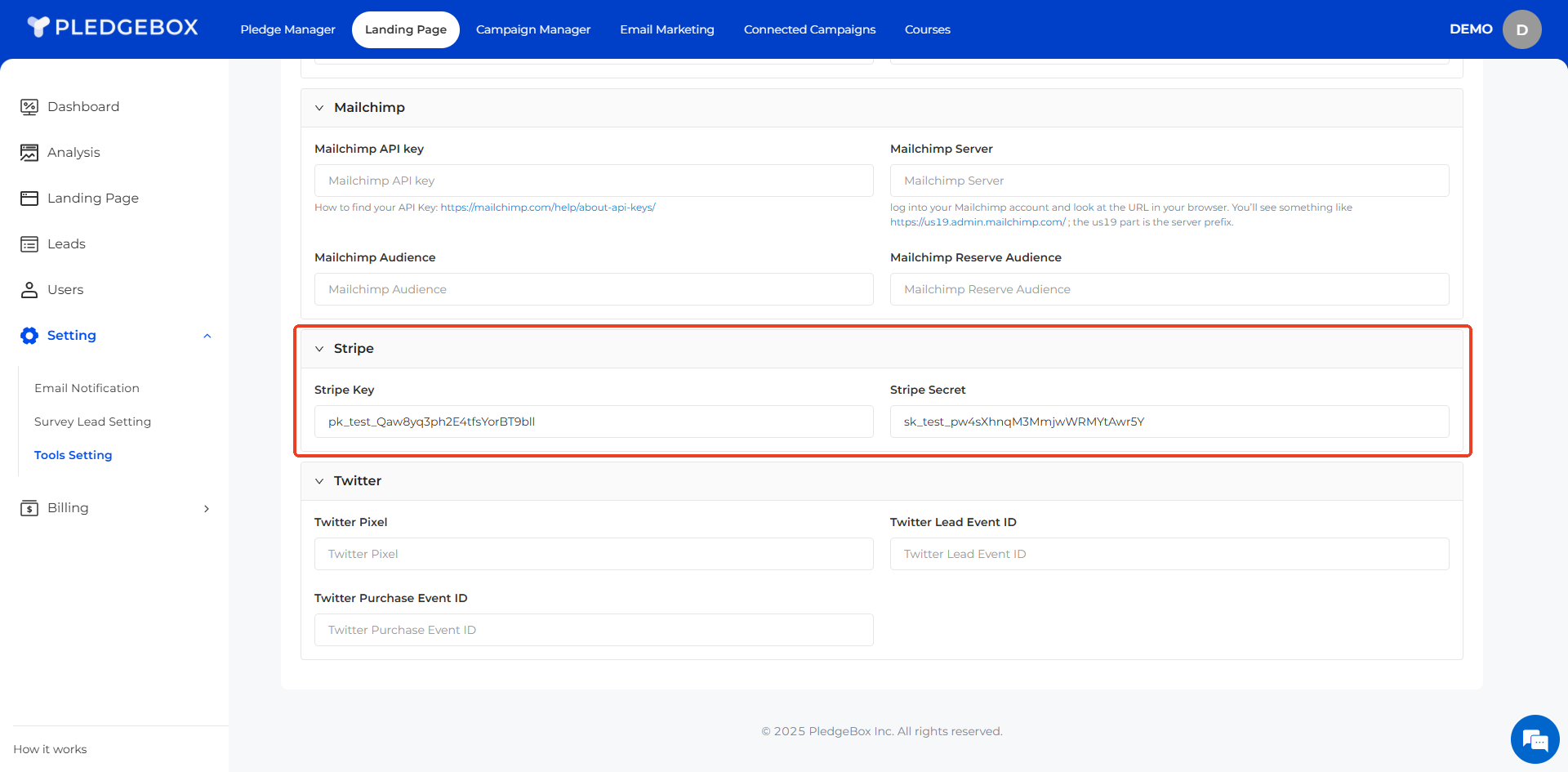
Task: Click the Analysis chart icon
Action: point(29,153)
